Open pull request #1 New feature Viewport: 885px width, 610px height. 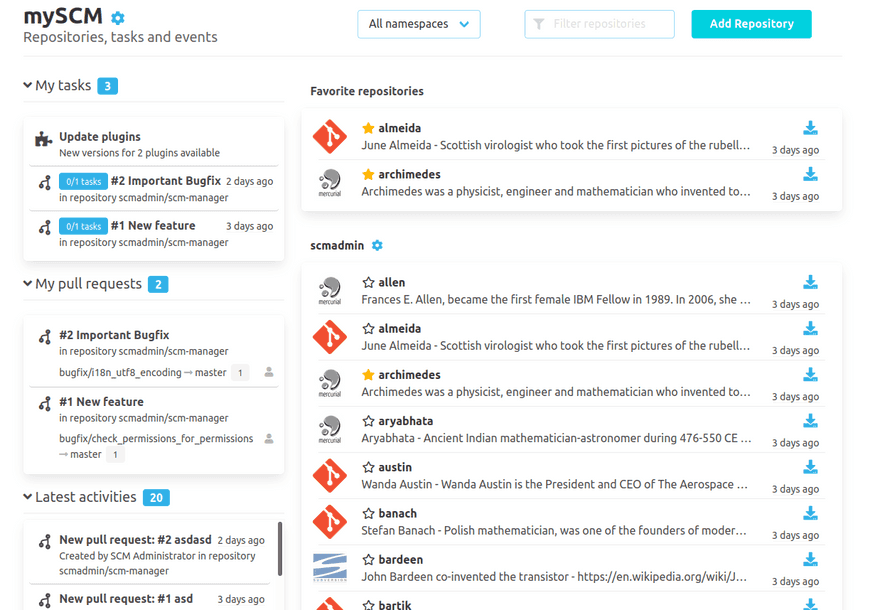point(101,402)
